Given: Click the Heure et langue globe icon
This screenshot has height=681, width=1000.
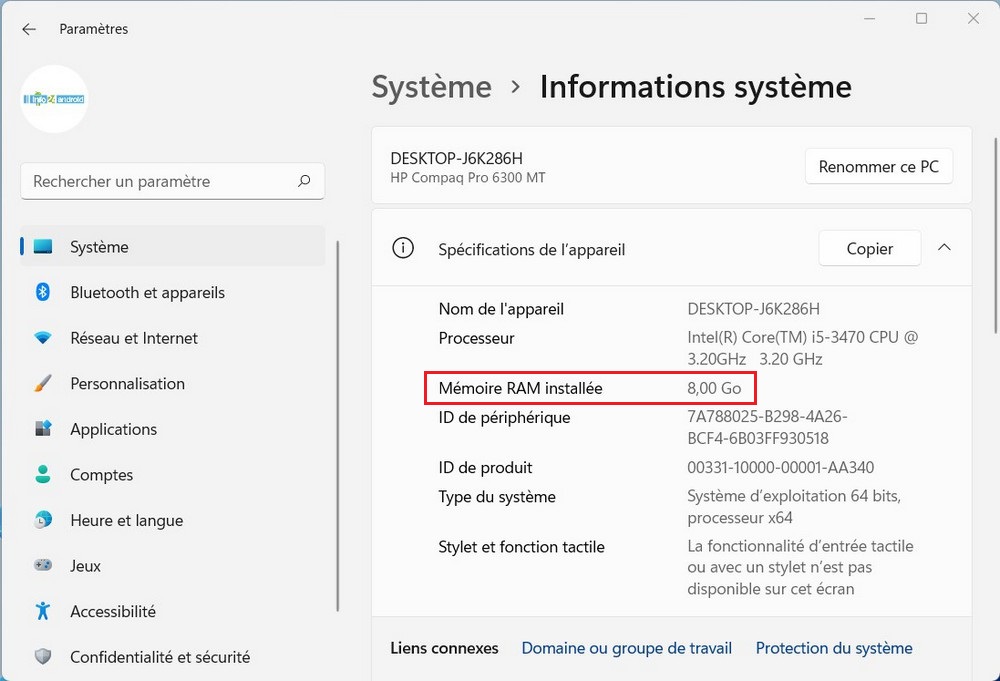Looking at the screenshot, I should point(43,520).
